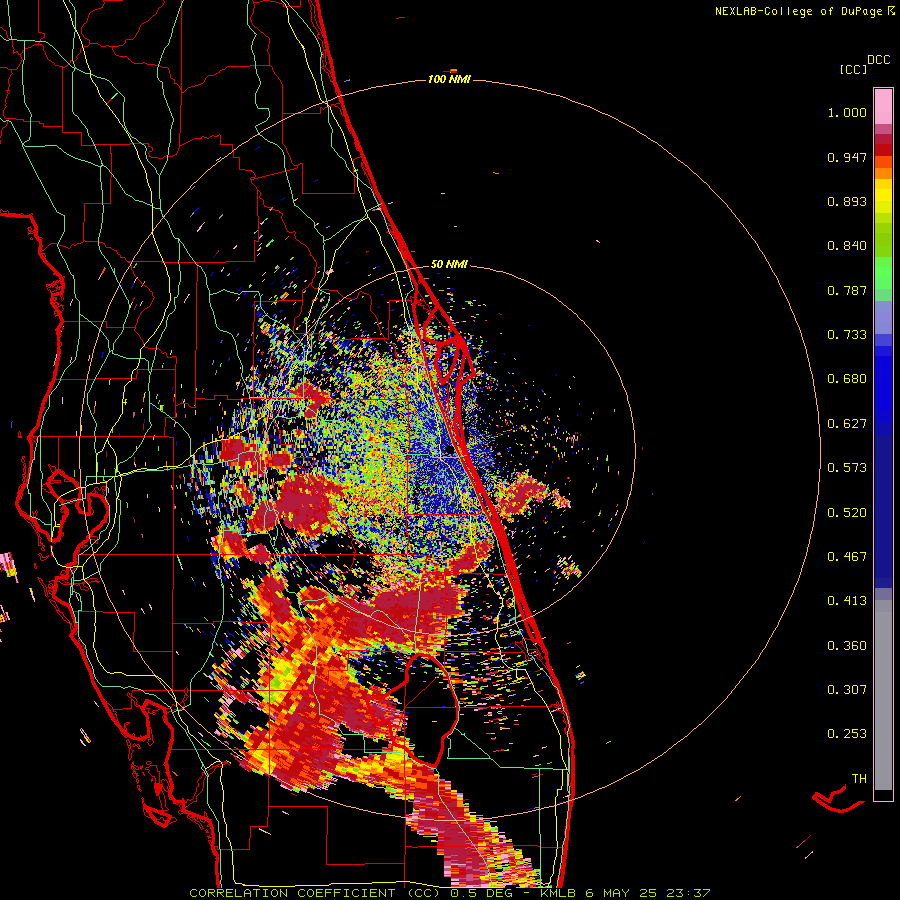The image size is (900, 900).
Task: Click the KMLB radar site marker dot
Action: [x=449, y=451]
